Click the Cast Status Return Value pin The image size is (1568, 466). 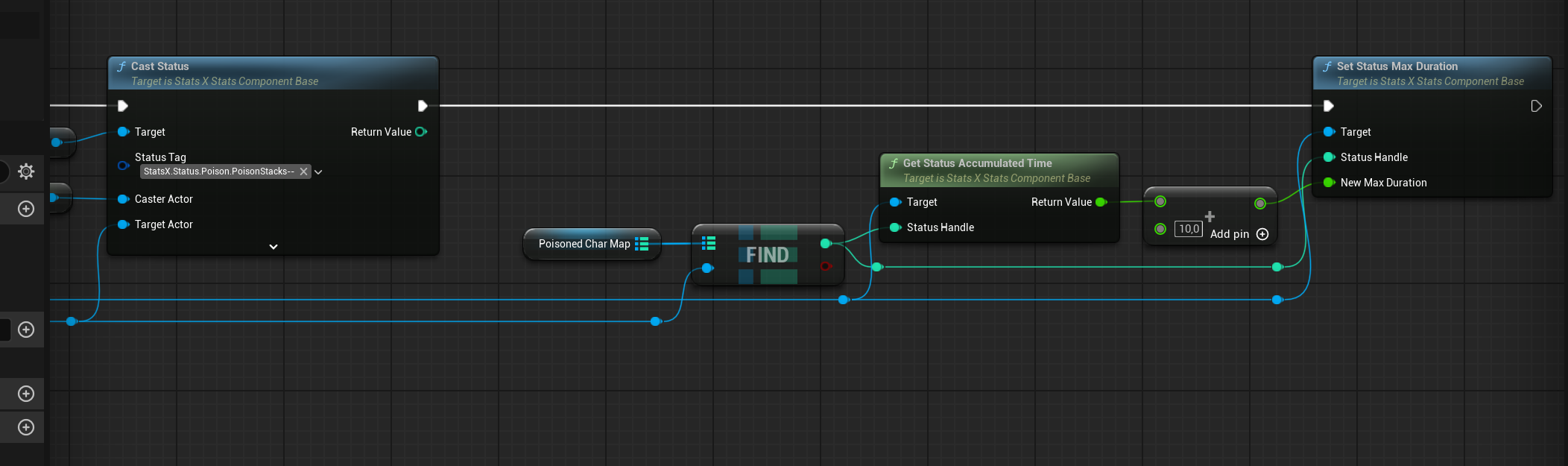click(420, 132)
